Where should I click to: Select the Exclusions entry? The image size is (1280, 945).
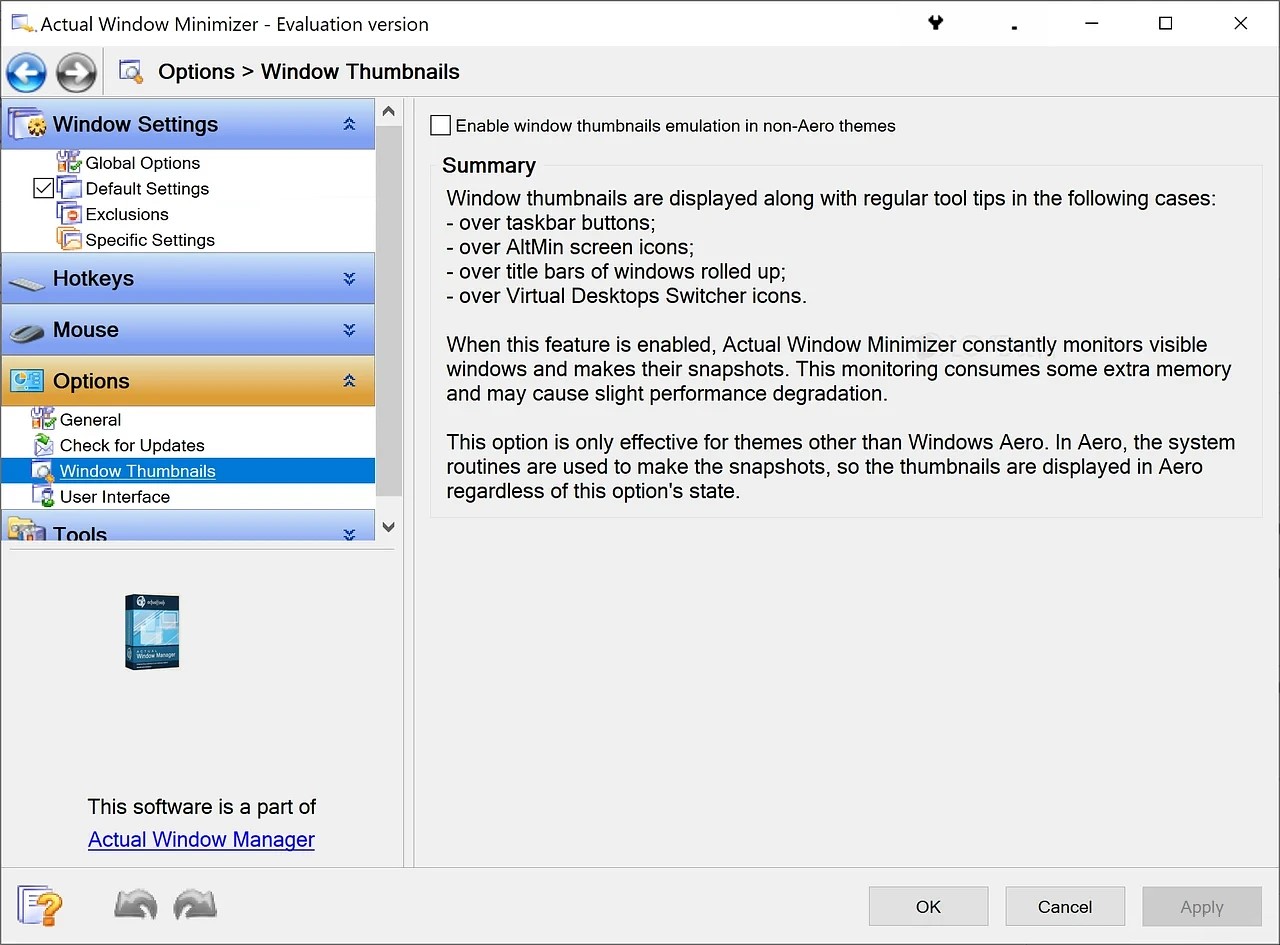coord(125,214)
